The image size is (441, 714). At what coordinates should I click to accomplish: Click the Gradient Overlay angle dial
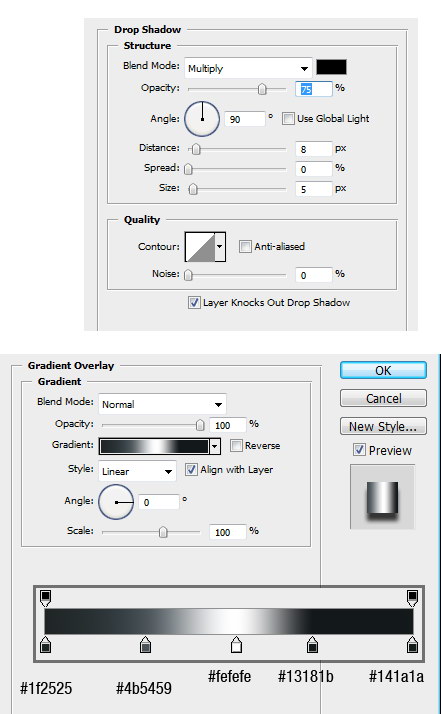click(116, 502)
